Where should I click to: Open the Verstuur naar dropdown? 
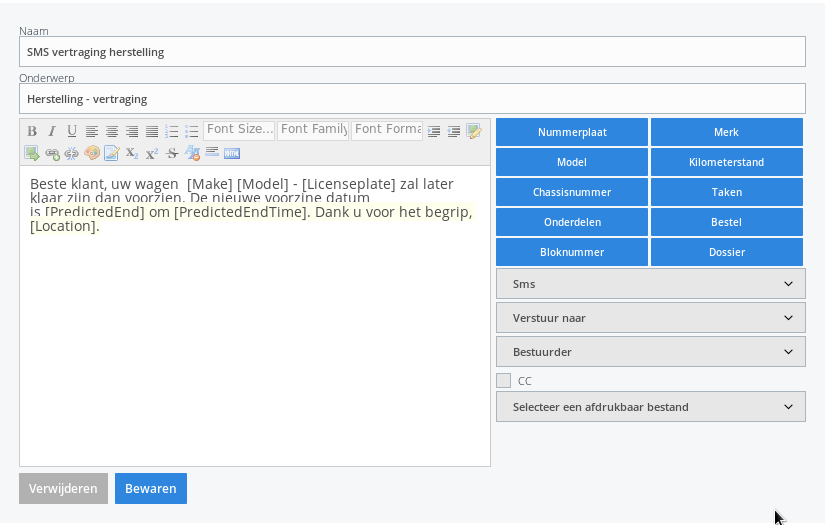651,318
